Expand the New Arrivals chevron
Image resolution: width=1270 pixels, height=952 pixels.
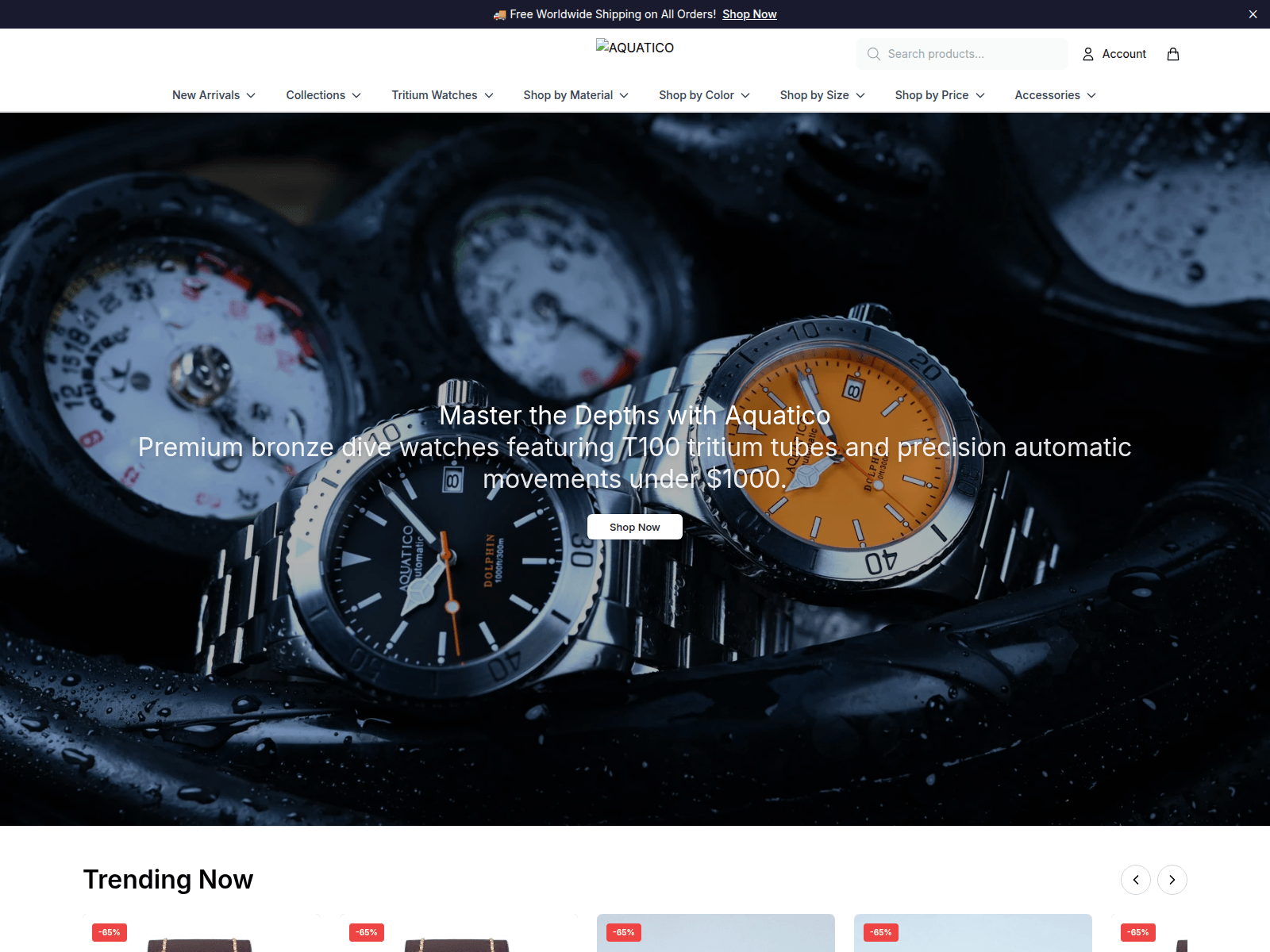251,95
